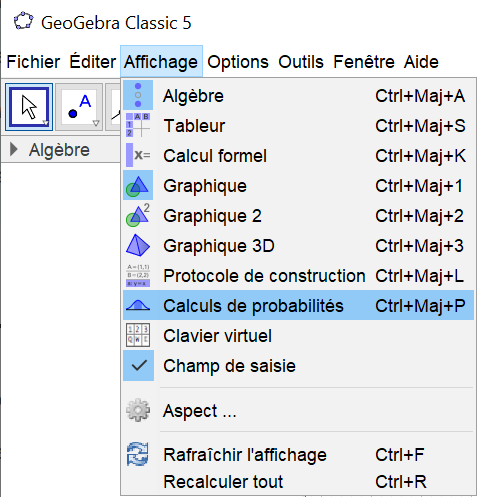Select the Point tool
This screenshot has height=497, width=477.
tap(79, 107)
